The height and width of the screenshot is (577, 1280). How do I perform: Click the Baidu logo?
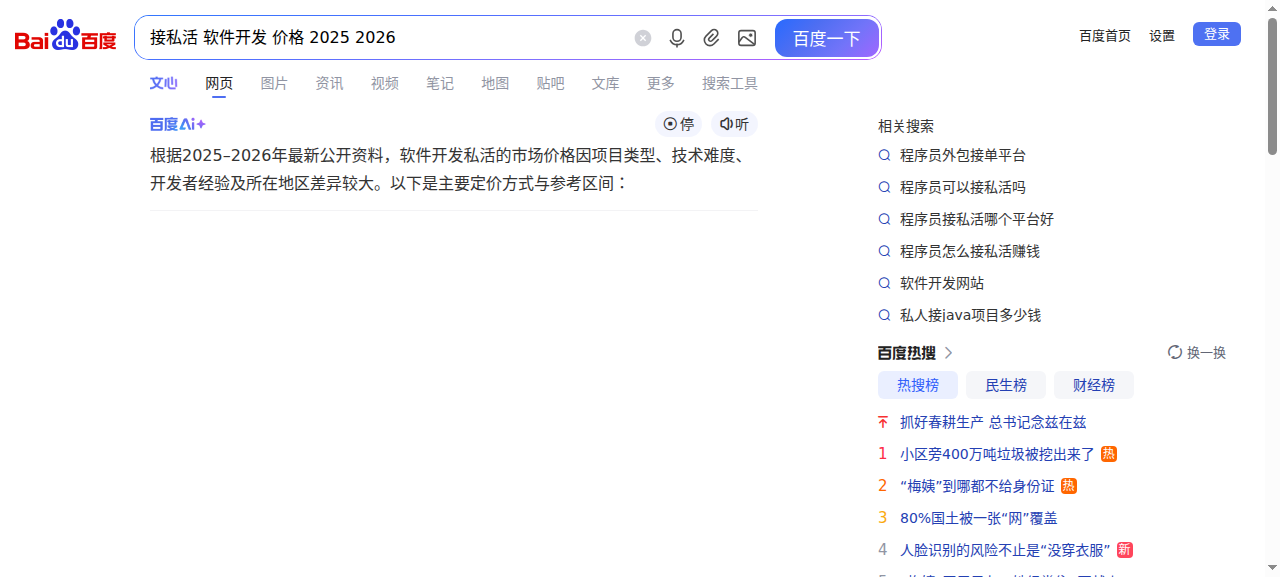(x=65, y=37)
